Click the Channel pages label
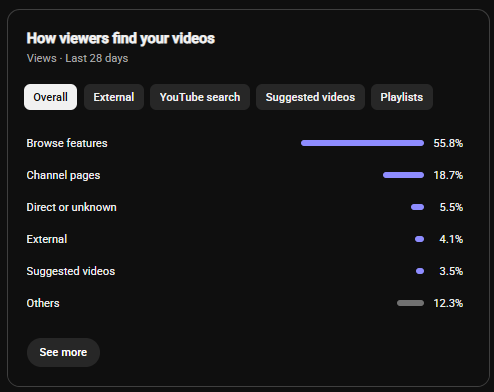 coord(63,175)
